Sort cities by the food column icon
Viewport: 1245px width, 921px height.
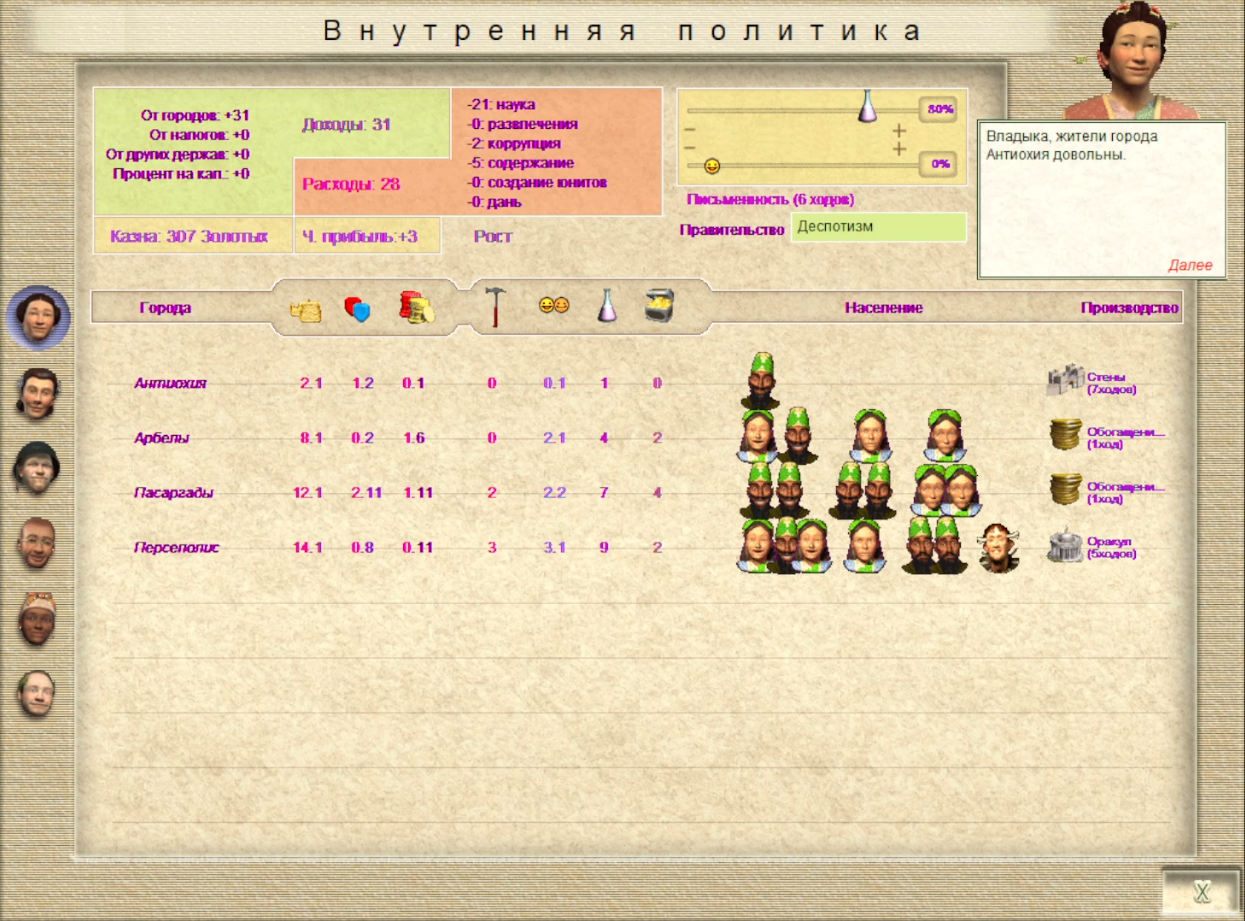[x=306, y=309]
